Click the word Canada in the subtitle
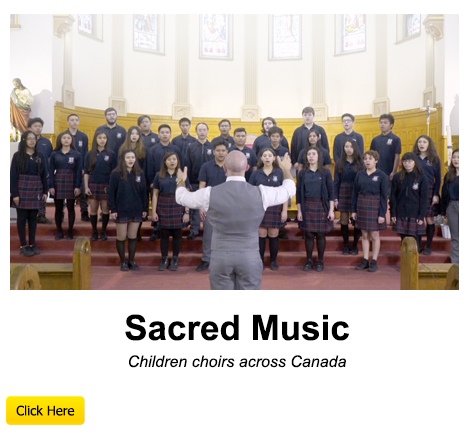The width and height of the screenshot is (470, 434). point(318,361)
